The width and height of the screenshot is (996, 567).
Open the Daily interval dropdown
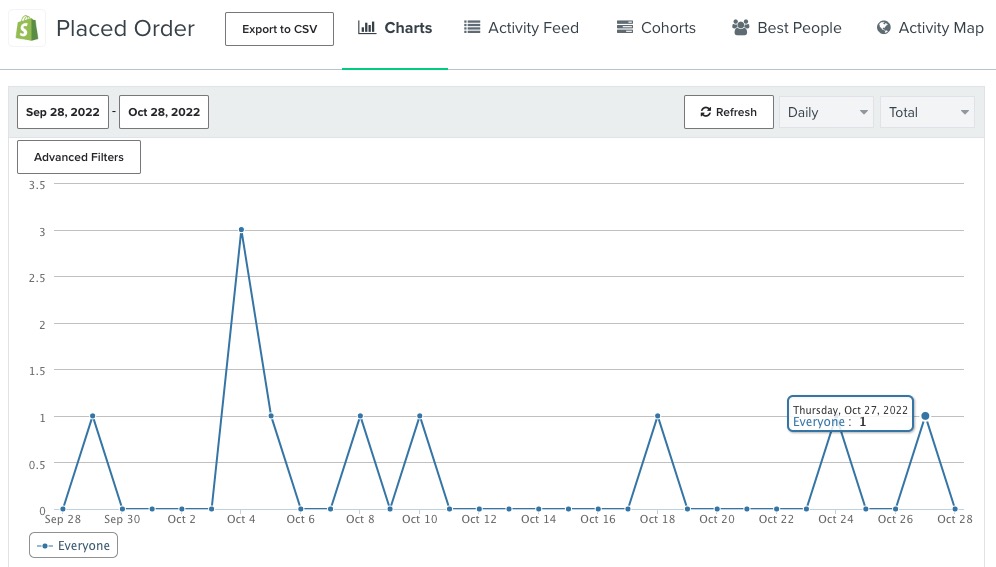point(826,112)
